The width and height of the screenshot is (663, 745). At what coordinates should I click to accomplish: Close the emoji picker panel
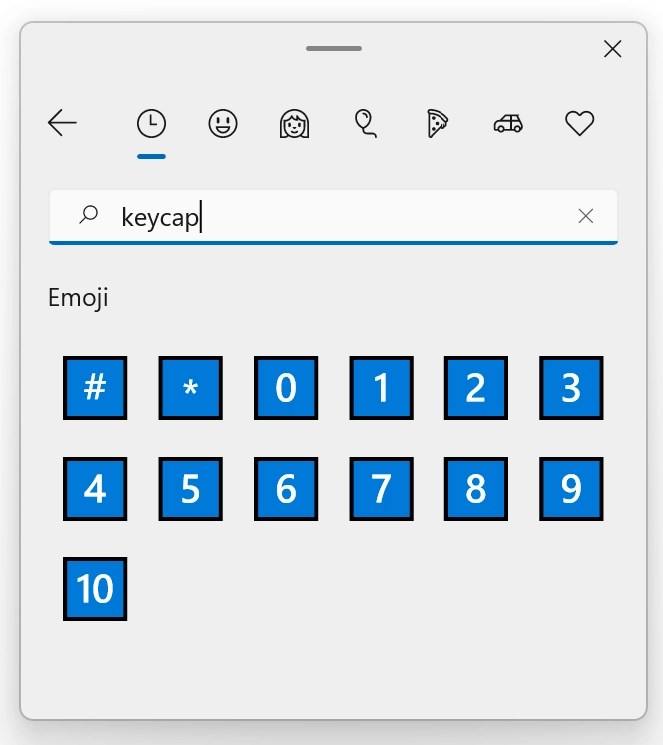[613, 48]
